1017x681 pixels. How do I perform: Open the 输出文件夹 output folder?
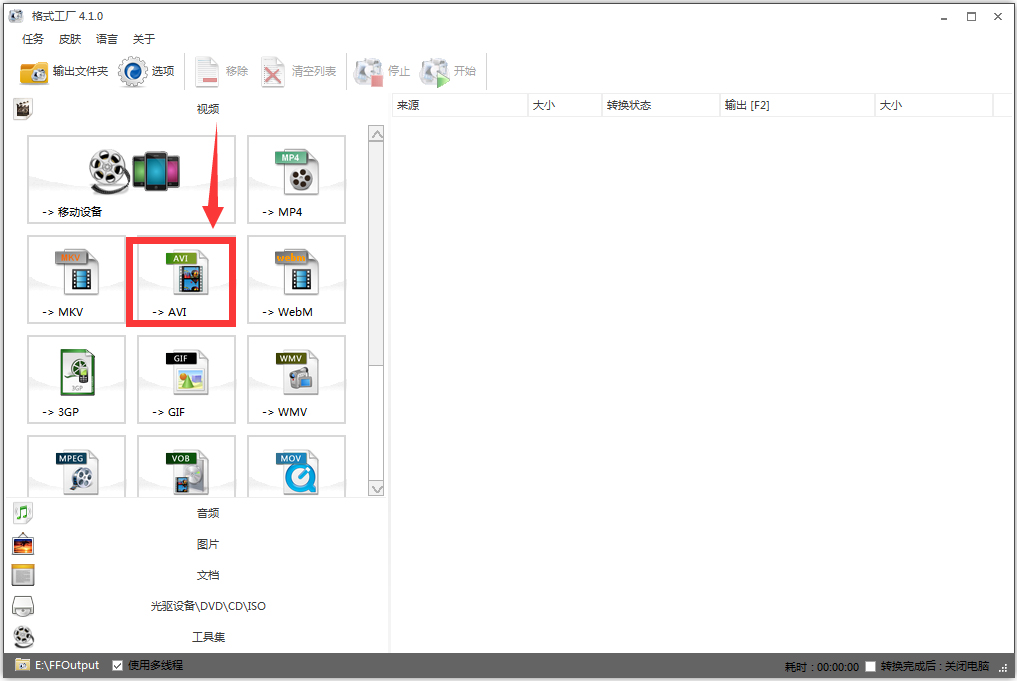pos(57,72)
